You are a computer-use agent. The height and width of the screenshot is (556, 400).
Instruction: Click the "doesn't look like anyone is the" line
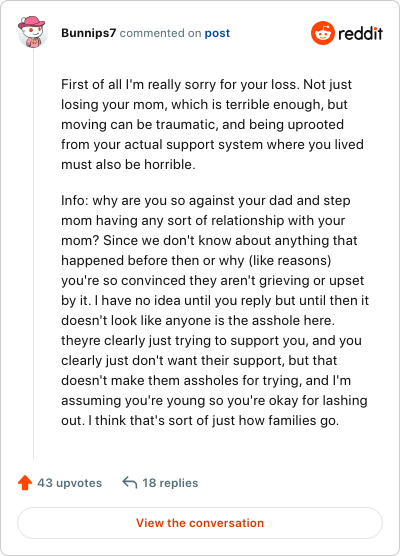pos(198,321)
